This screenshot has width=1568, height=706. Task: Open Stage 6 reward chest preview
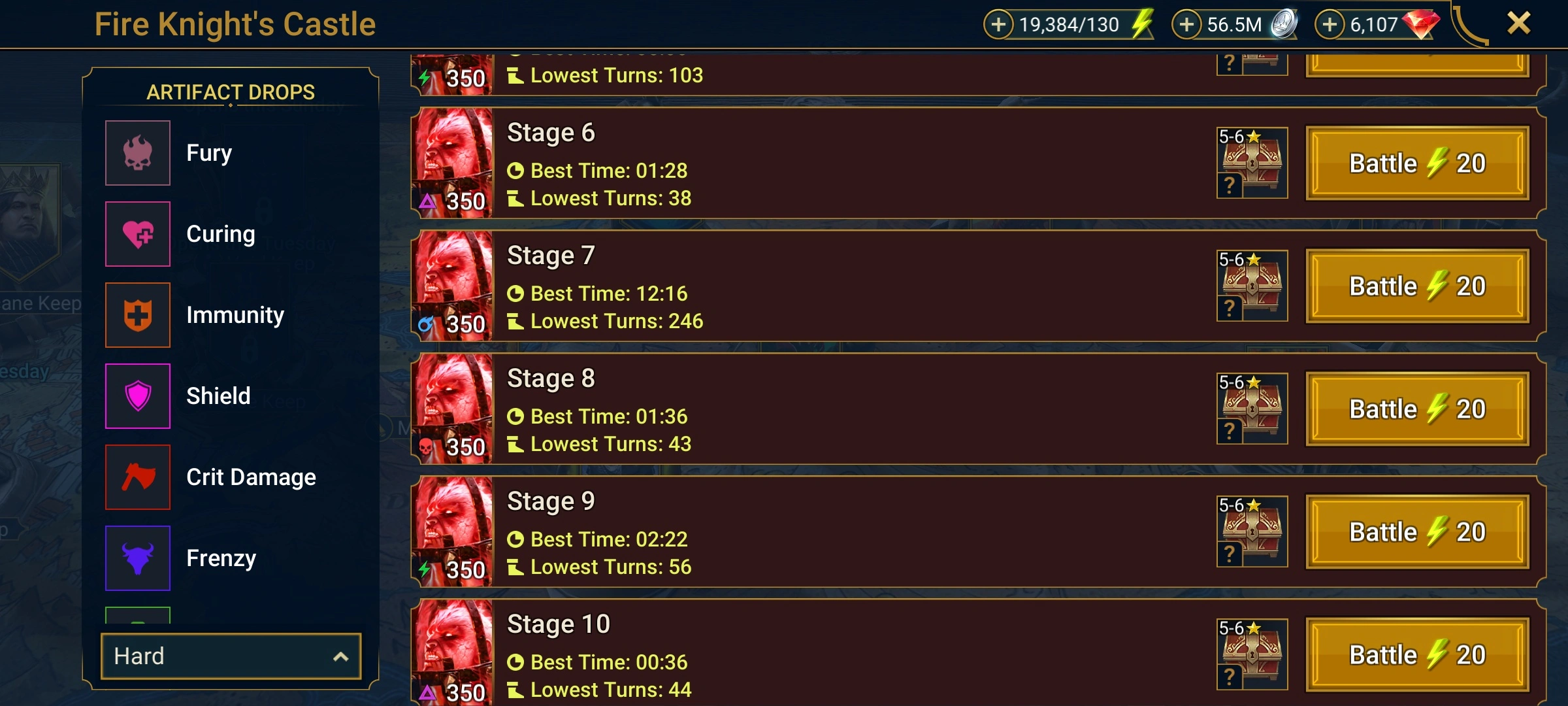point(1252,163)
